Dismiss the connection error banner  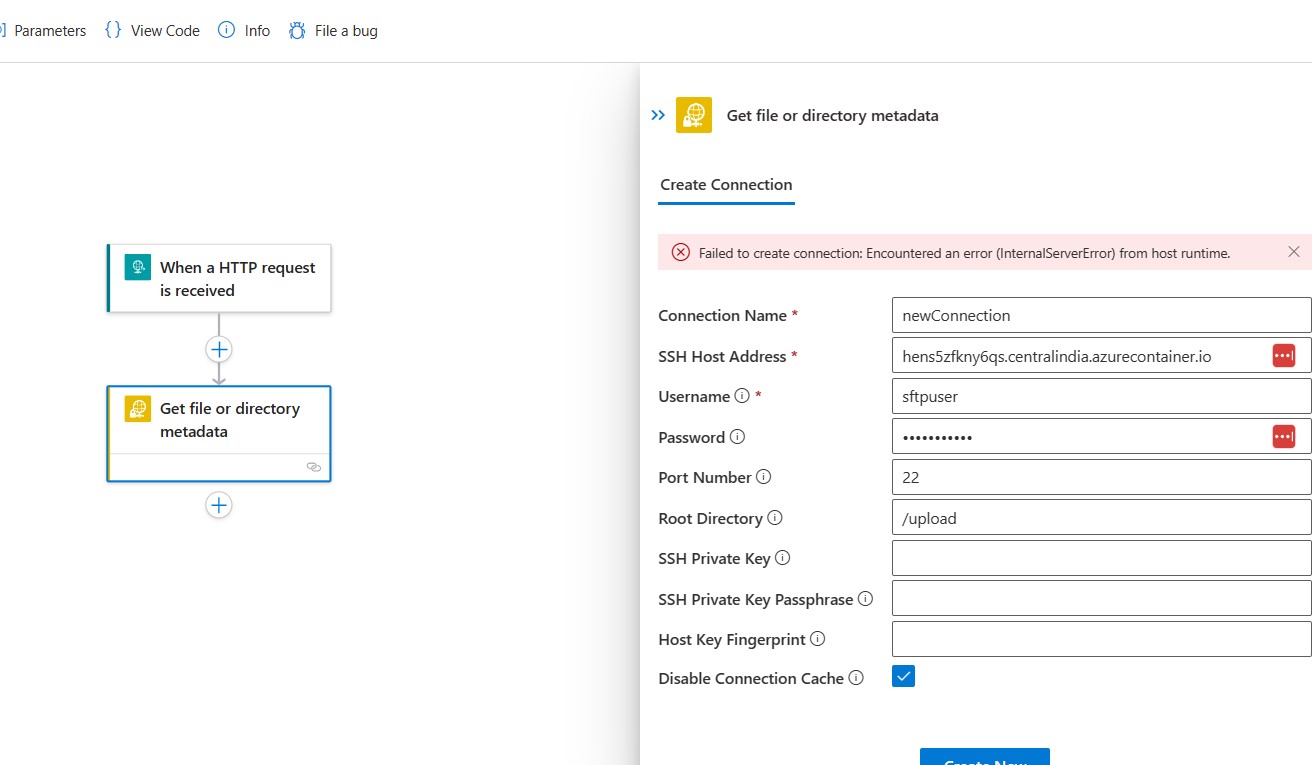click(x=1295, y=252)
